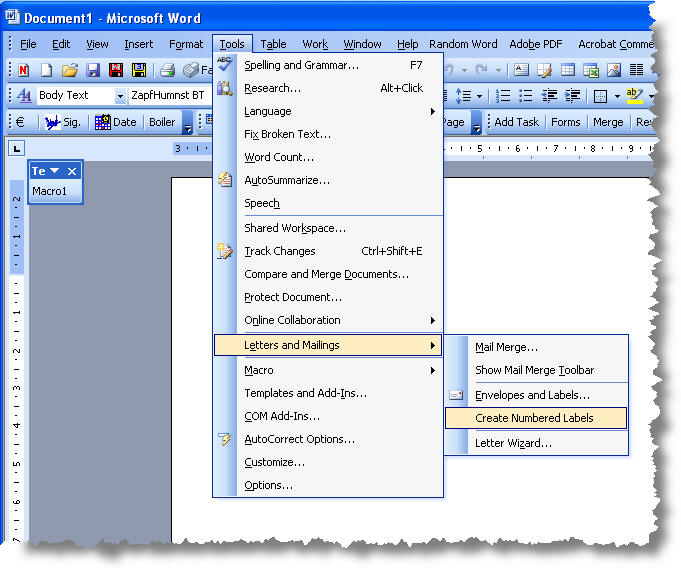Increase the paragraph indent

573,96
